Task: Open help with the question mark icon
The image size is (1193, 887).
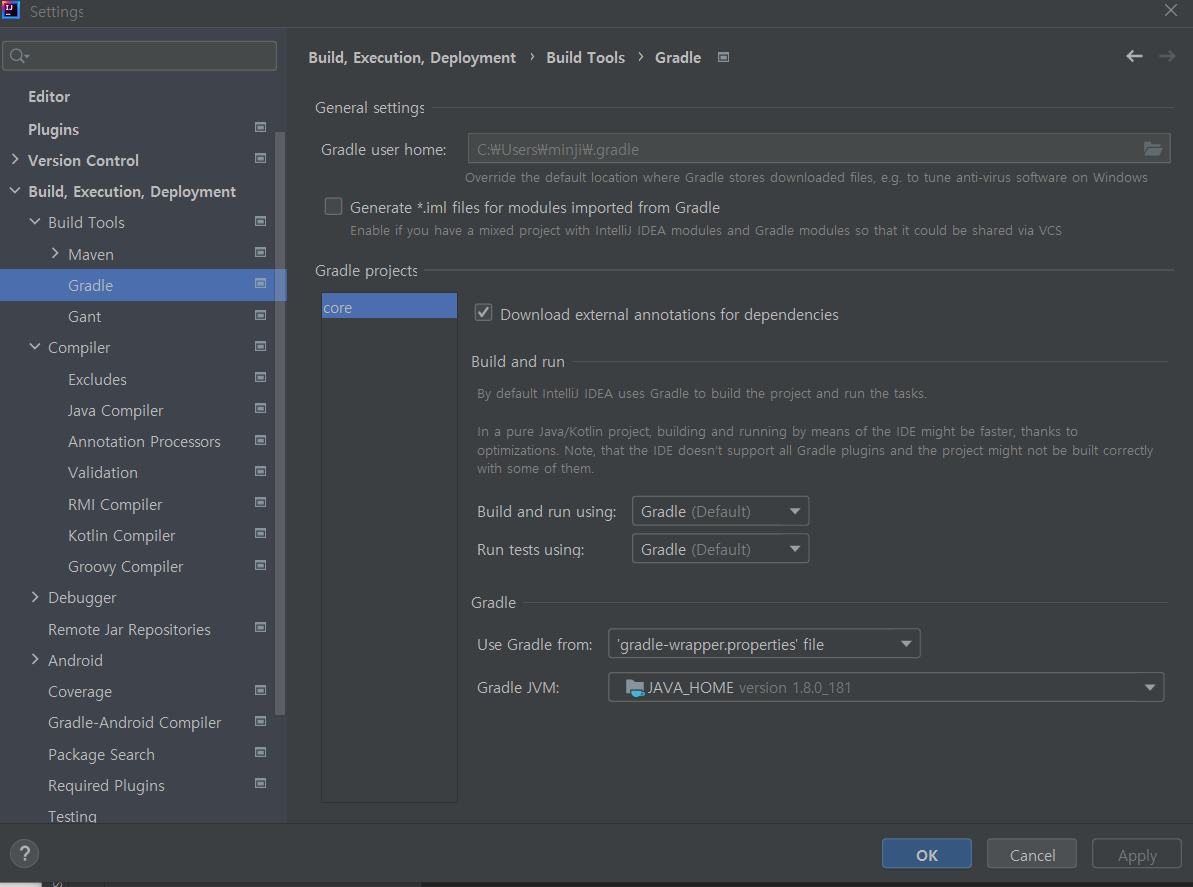Action: point(24,854)
